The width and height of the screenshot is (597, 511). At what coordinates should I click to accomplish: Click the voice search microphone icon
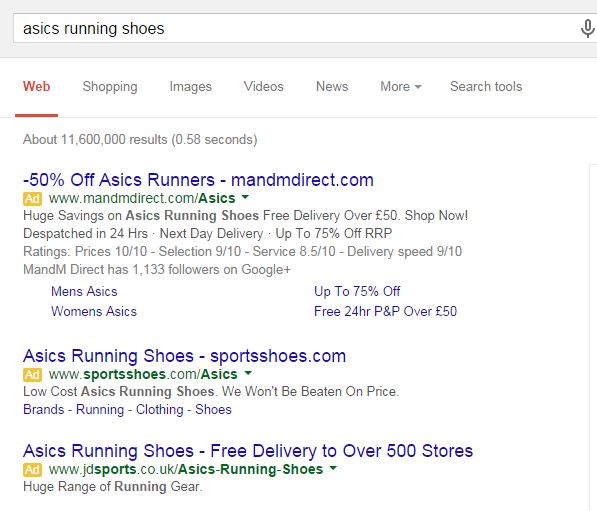[x=587, y=29]
